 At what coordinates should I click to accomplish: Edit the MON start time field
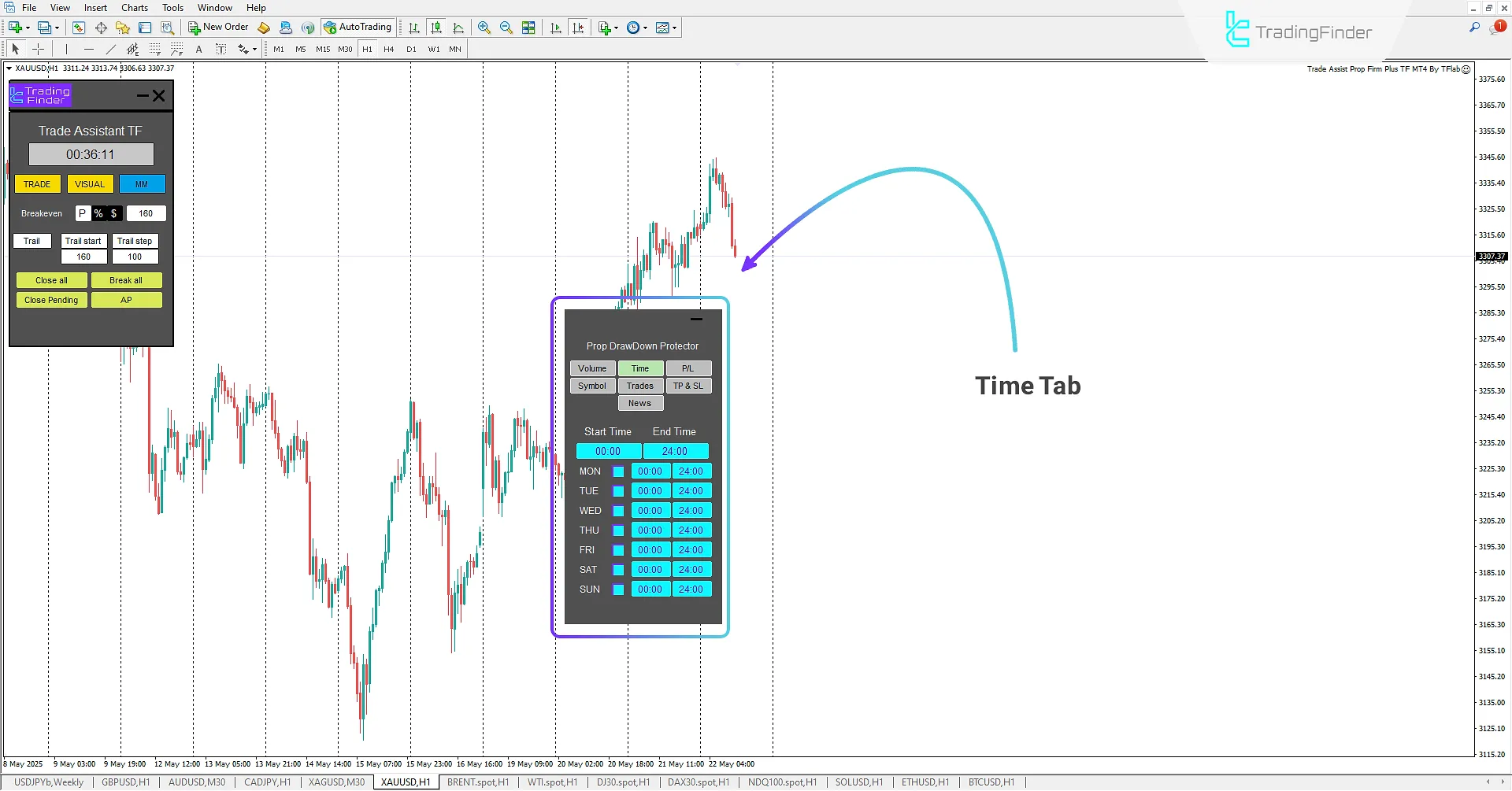click(x=650, y=471)
